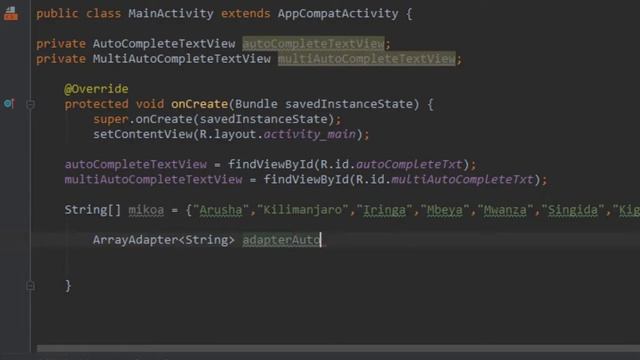Click the "Mwanza" string literal
The height and width of the screenshot is (360, 640).
(505, 210)
